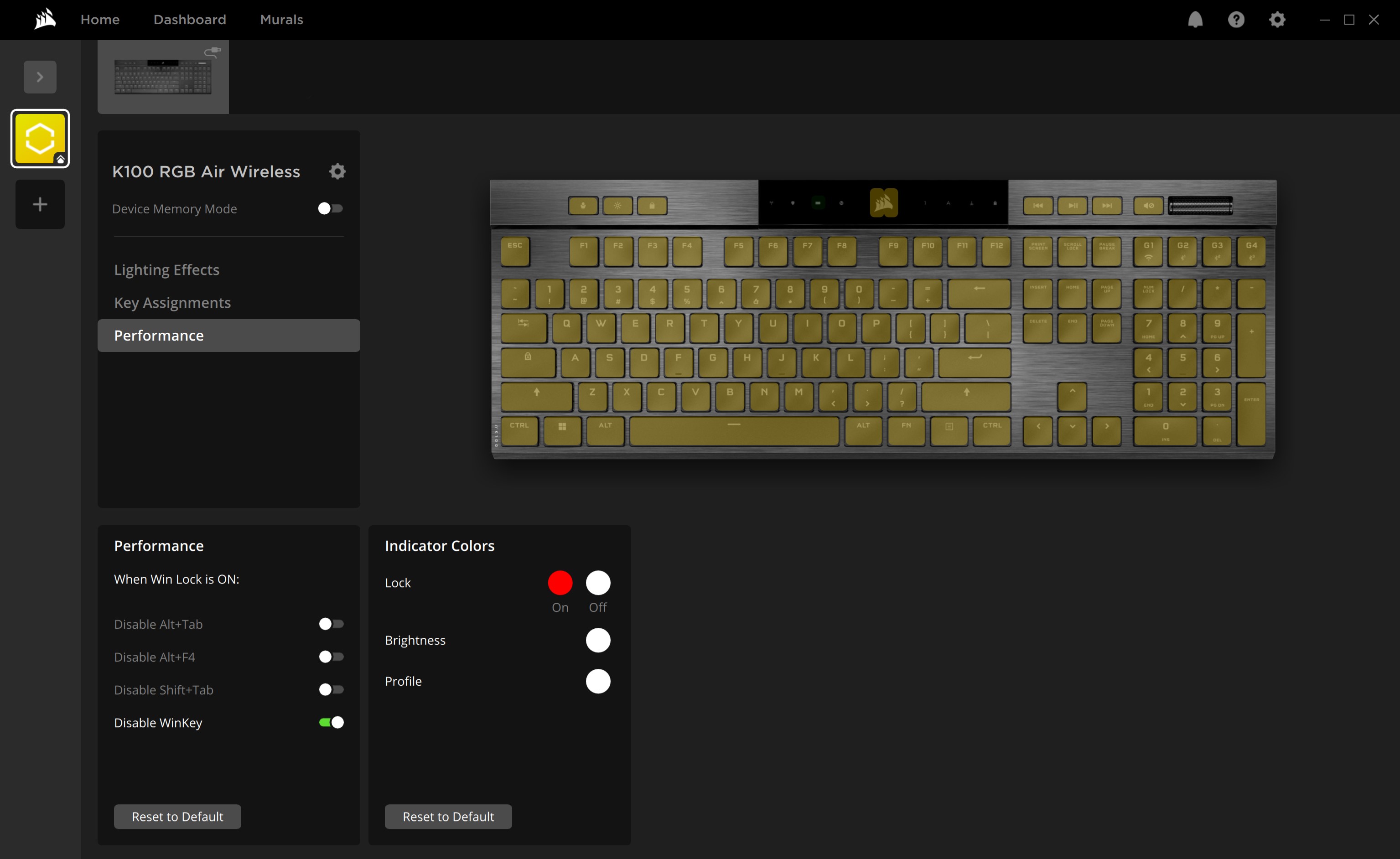Select the K100 keyboard device thumbnail
The width and height of the screenshot is (1400, 859).
163,77
